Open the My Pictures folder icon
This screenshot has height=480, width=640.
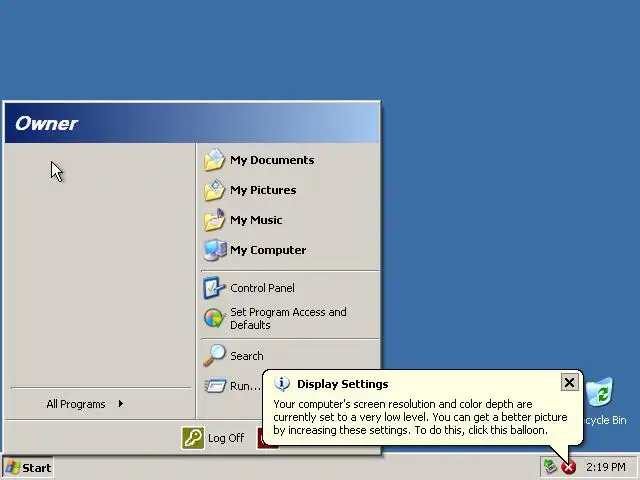[214, 190]
